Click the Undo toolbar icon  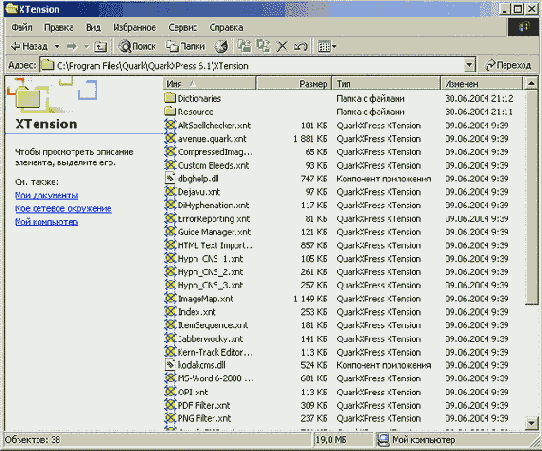[300, 46]
